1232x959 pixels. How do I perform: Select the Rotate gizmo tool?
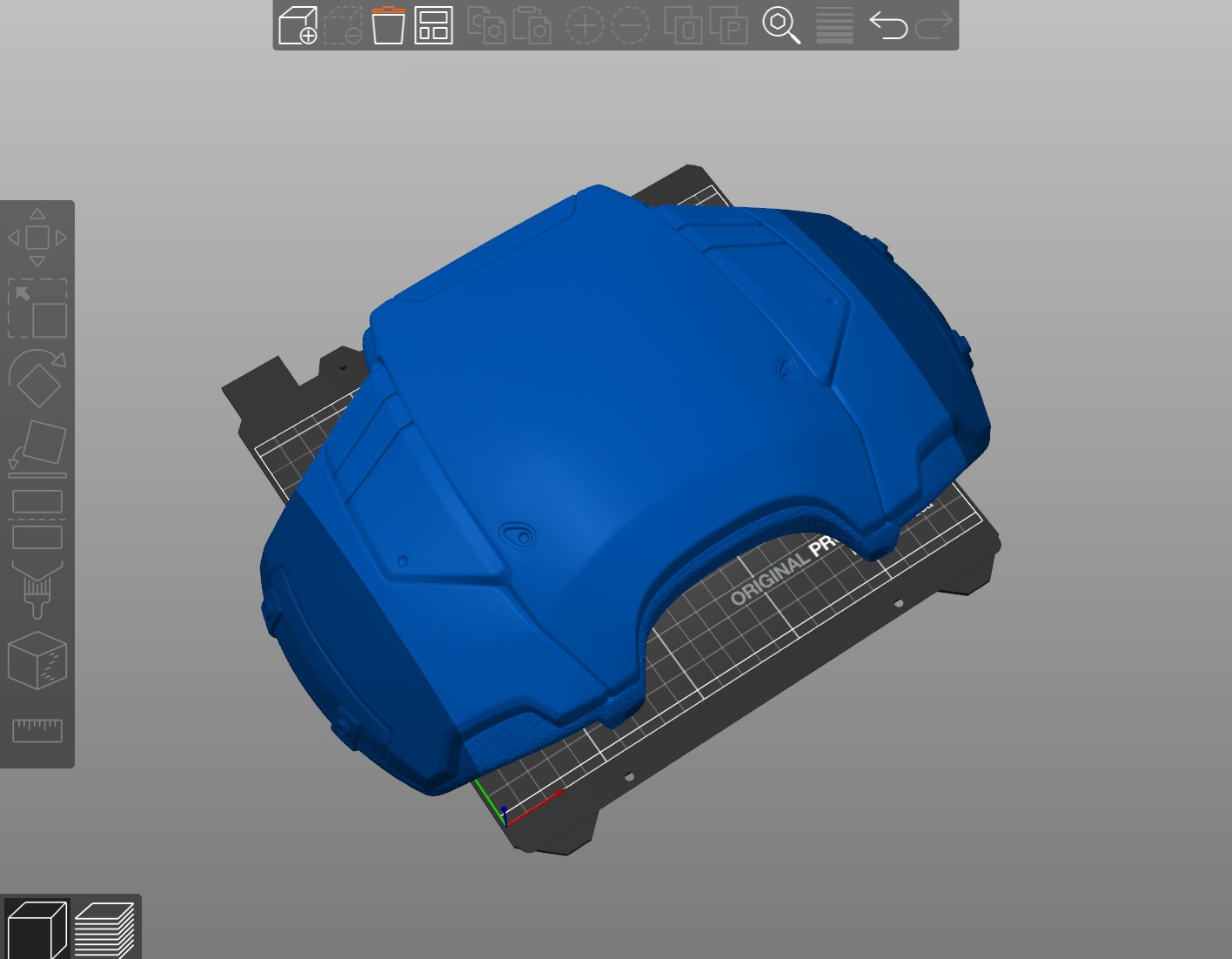(x=37, y=379)
